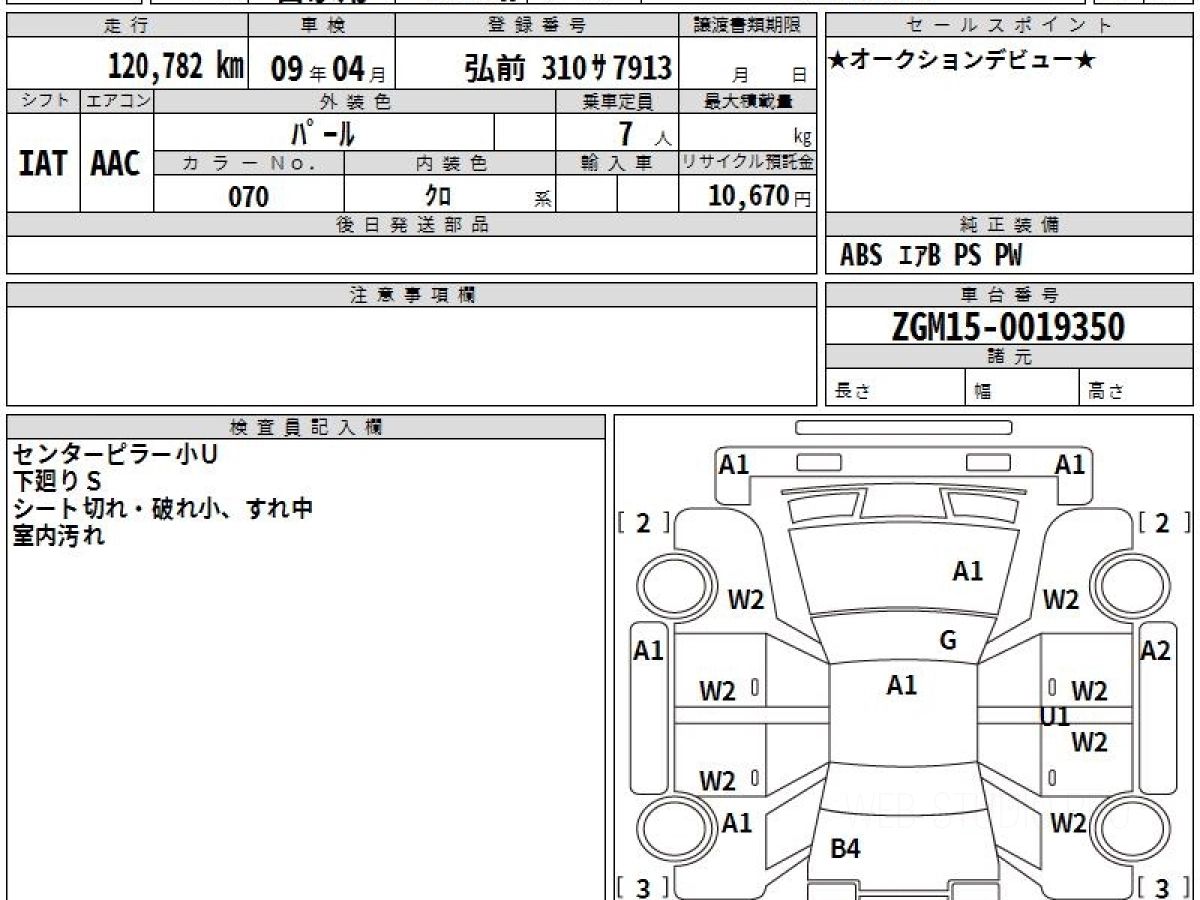Click the 外装色 header
Viewport: 1200px width, 900px height.
click(x=355, y=101)
